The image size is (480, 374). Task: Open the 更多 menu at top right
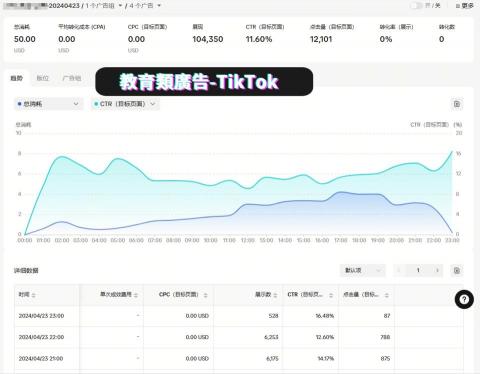(x=464, y=6)
